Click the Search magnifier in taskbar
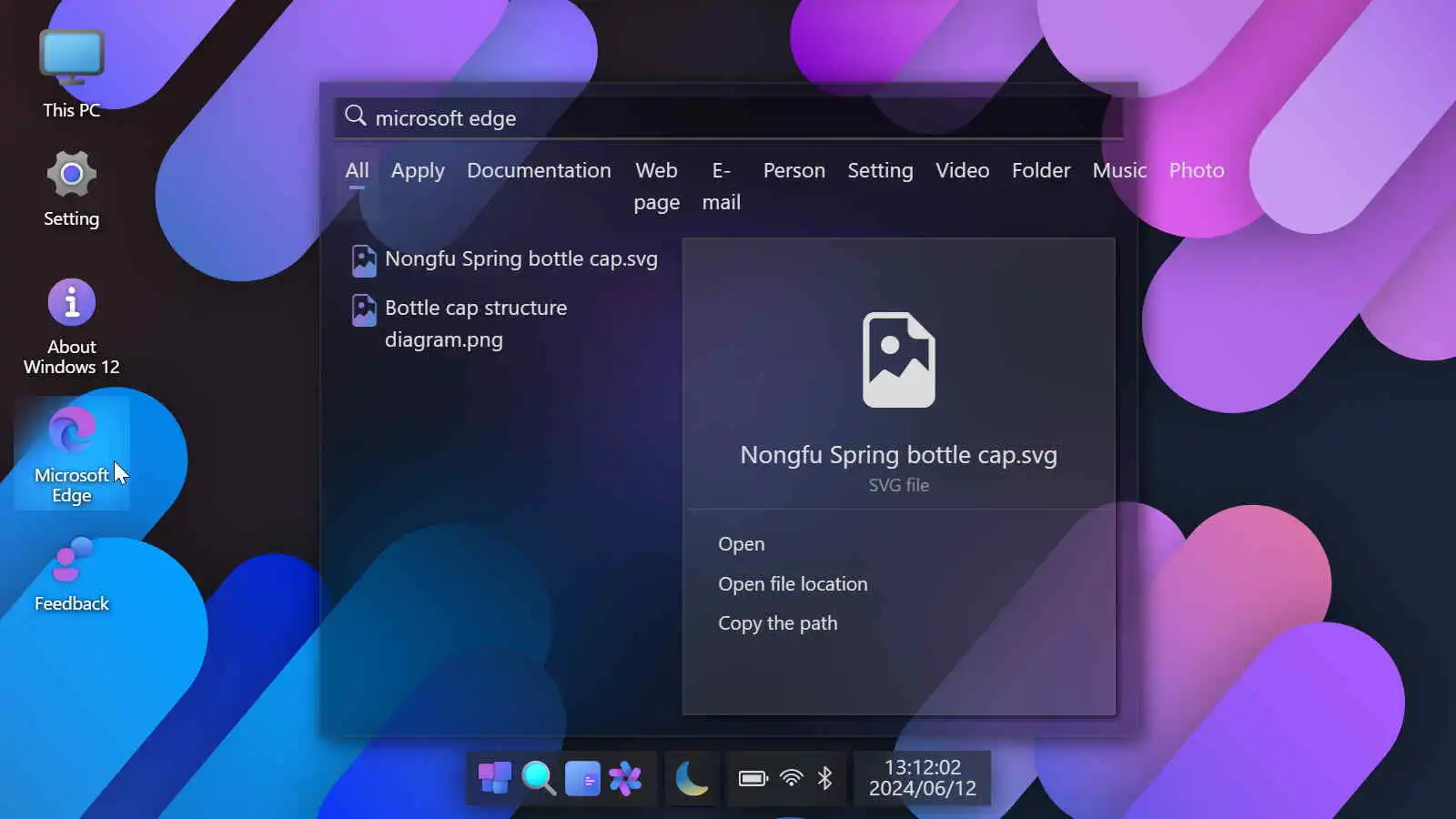 click(538, 778)
